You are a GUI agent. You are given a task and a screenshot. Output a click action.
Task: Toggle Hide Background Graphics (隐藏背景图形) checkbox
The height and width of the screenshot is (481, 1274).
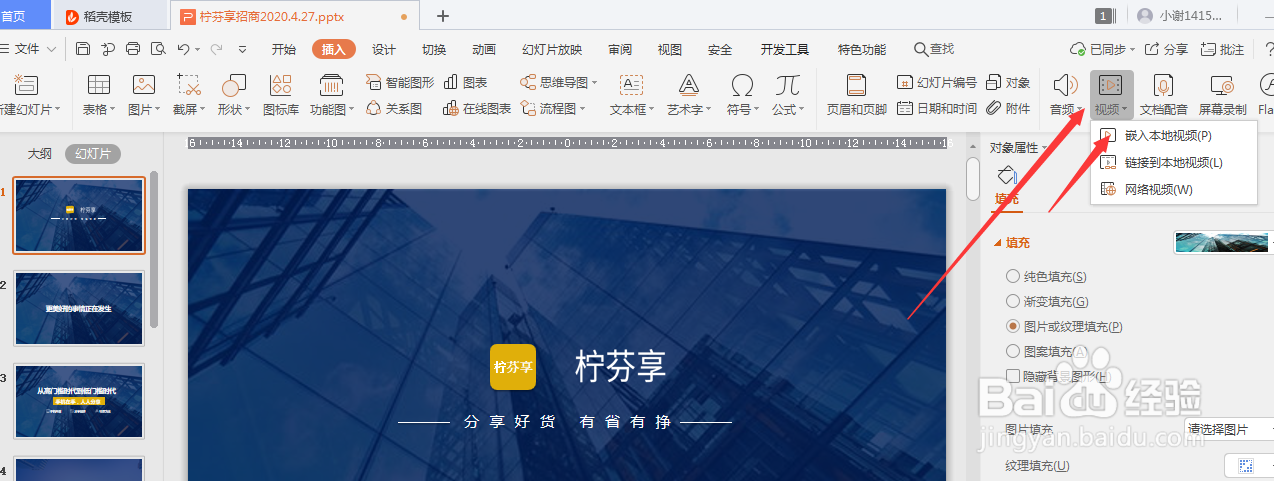1013,376
